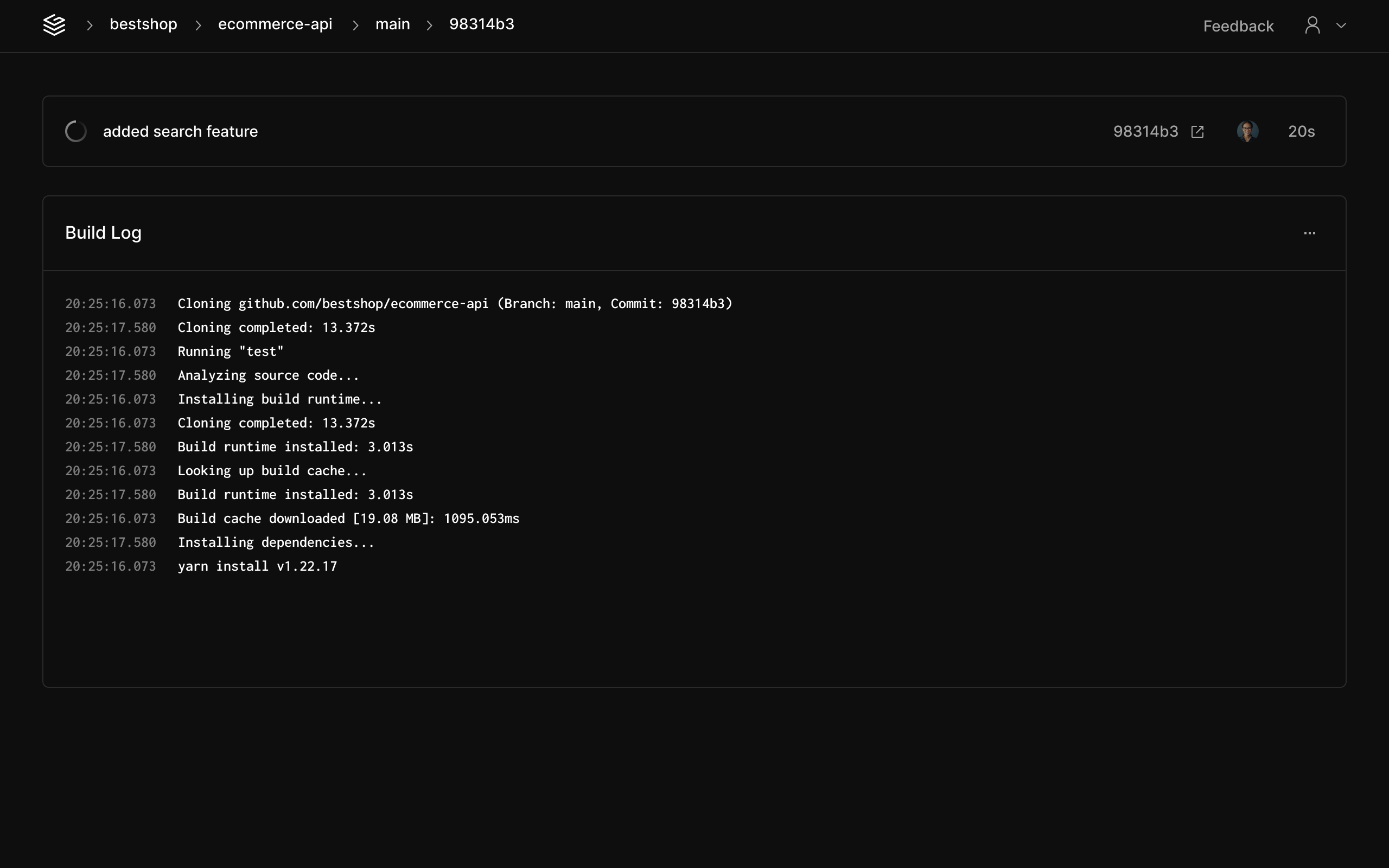Navigate to the main branch breadcrumb
The height and width of the screenshot is (868, 1389).
tap(393, 24)
